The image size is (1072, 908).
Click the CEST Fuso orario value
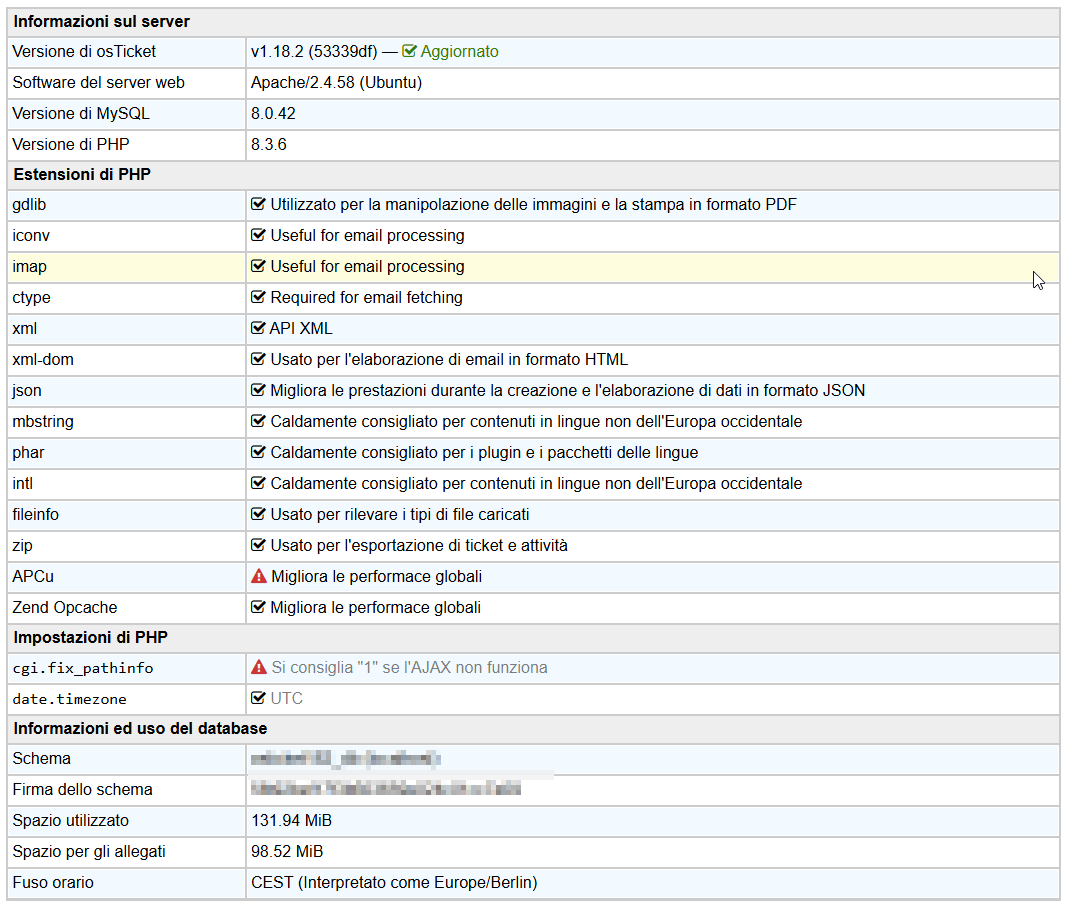tap(393, 883)
